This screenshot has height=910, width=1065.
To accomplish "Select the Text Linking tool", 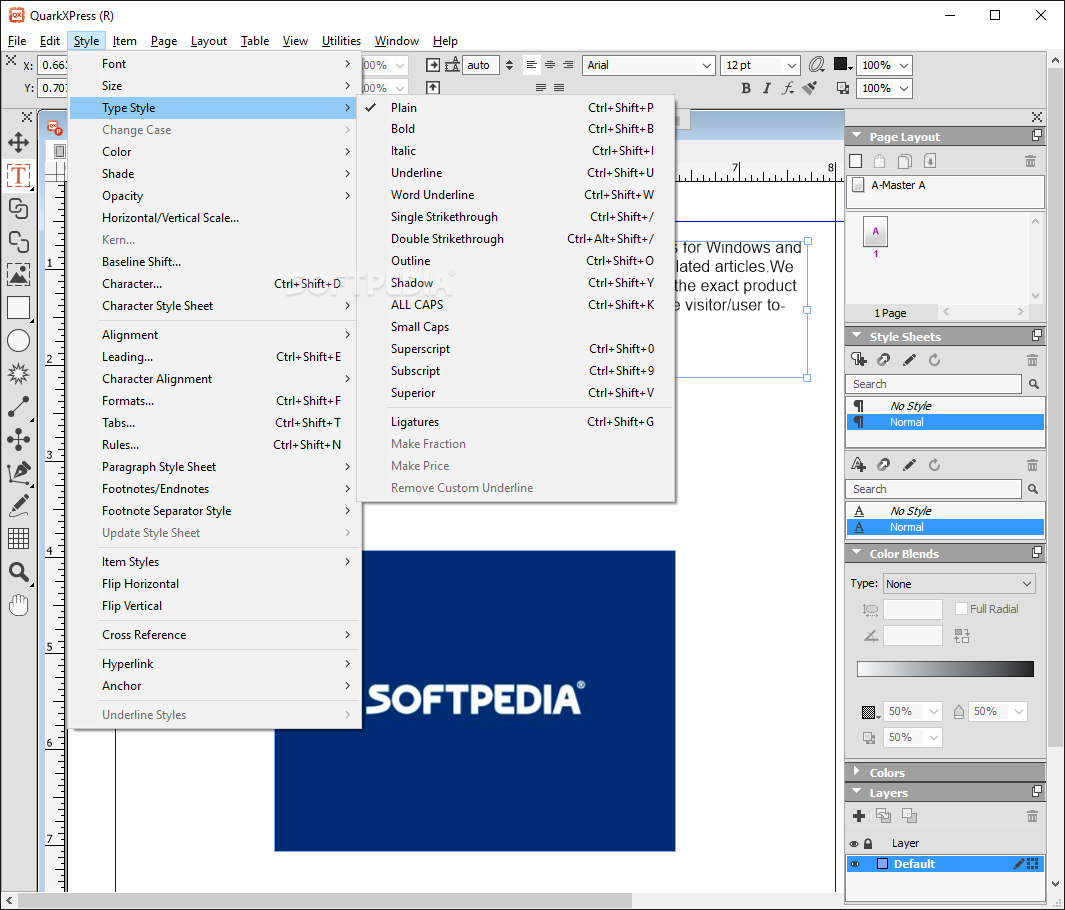I will click(x=18, y=208).
